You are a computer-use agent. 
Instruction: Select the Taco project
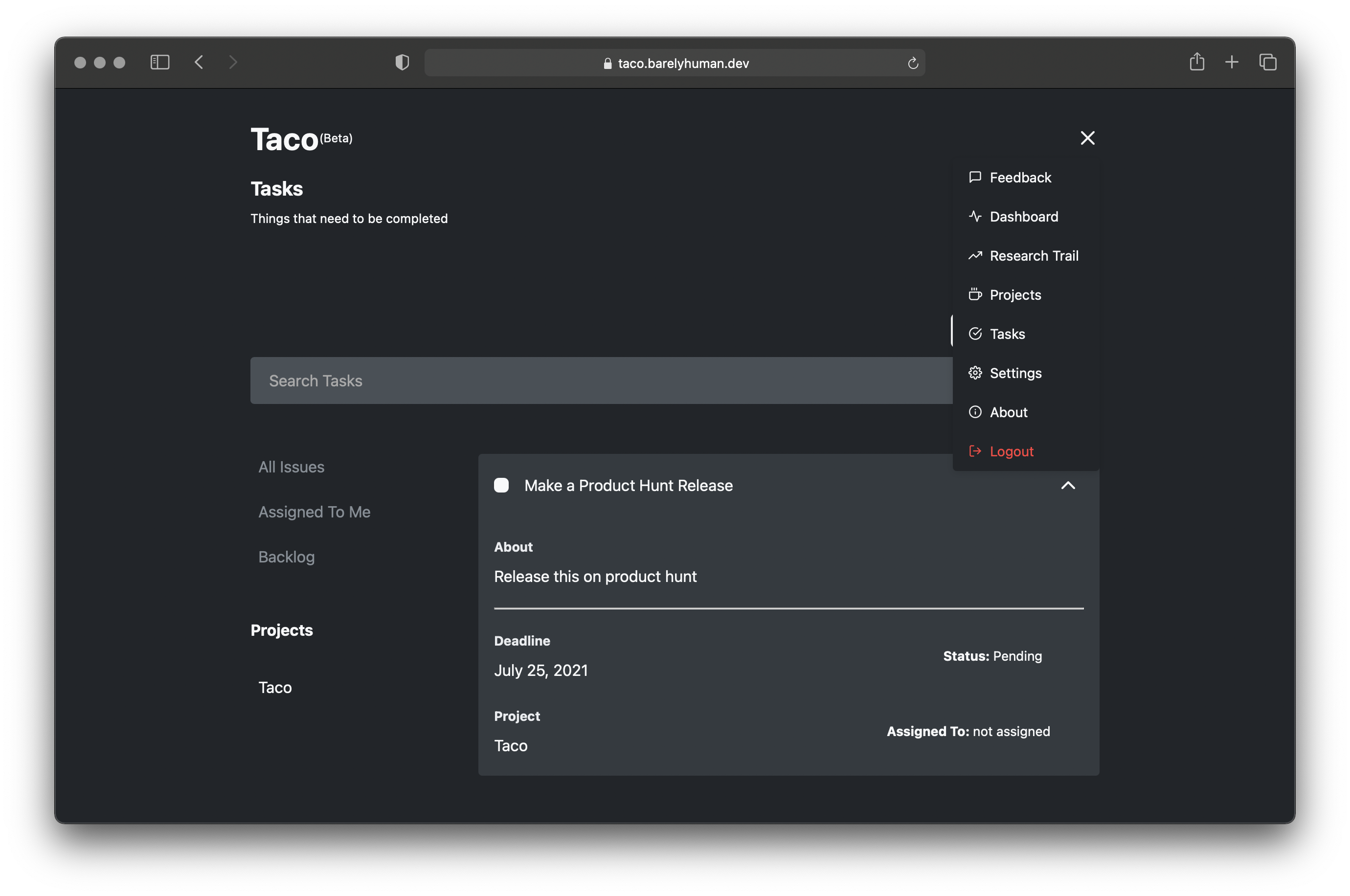(x=275, y=688)
